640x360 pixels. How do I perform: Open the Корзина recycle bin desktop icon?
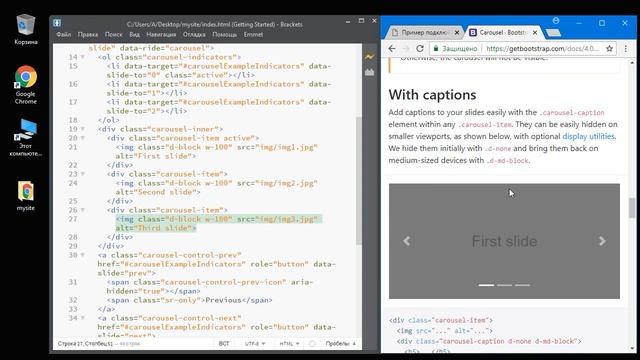[26, 29]
